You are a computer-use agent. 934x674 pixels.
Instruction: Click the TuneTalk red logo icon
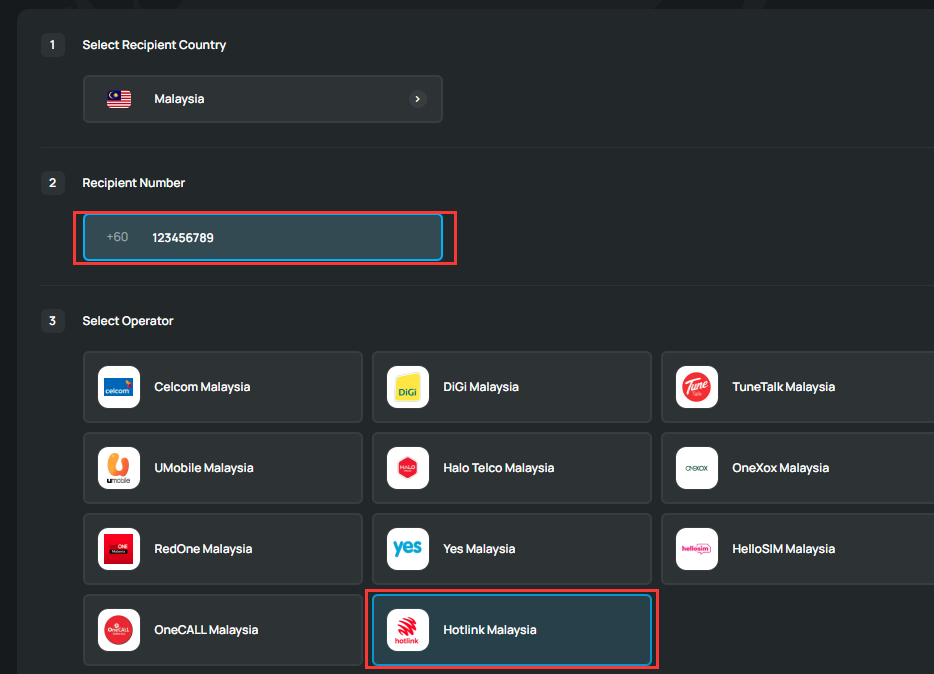coord(697,387)
